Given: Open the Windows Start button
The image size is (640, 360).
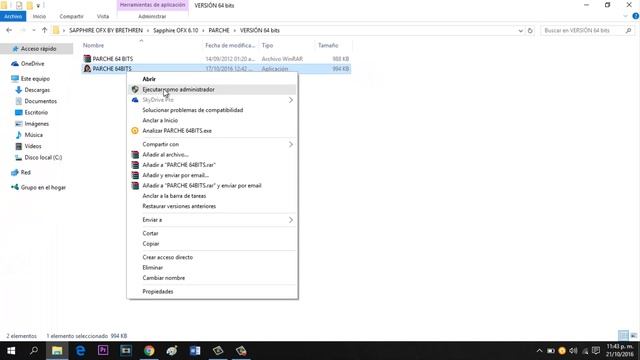Looking at the screenshot, I should tap(11, 351).
